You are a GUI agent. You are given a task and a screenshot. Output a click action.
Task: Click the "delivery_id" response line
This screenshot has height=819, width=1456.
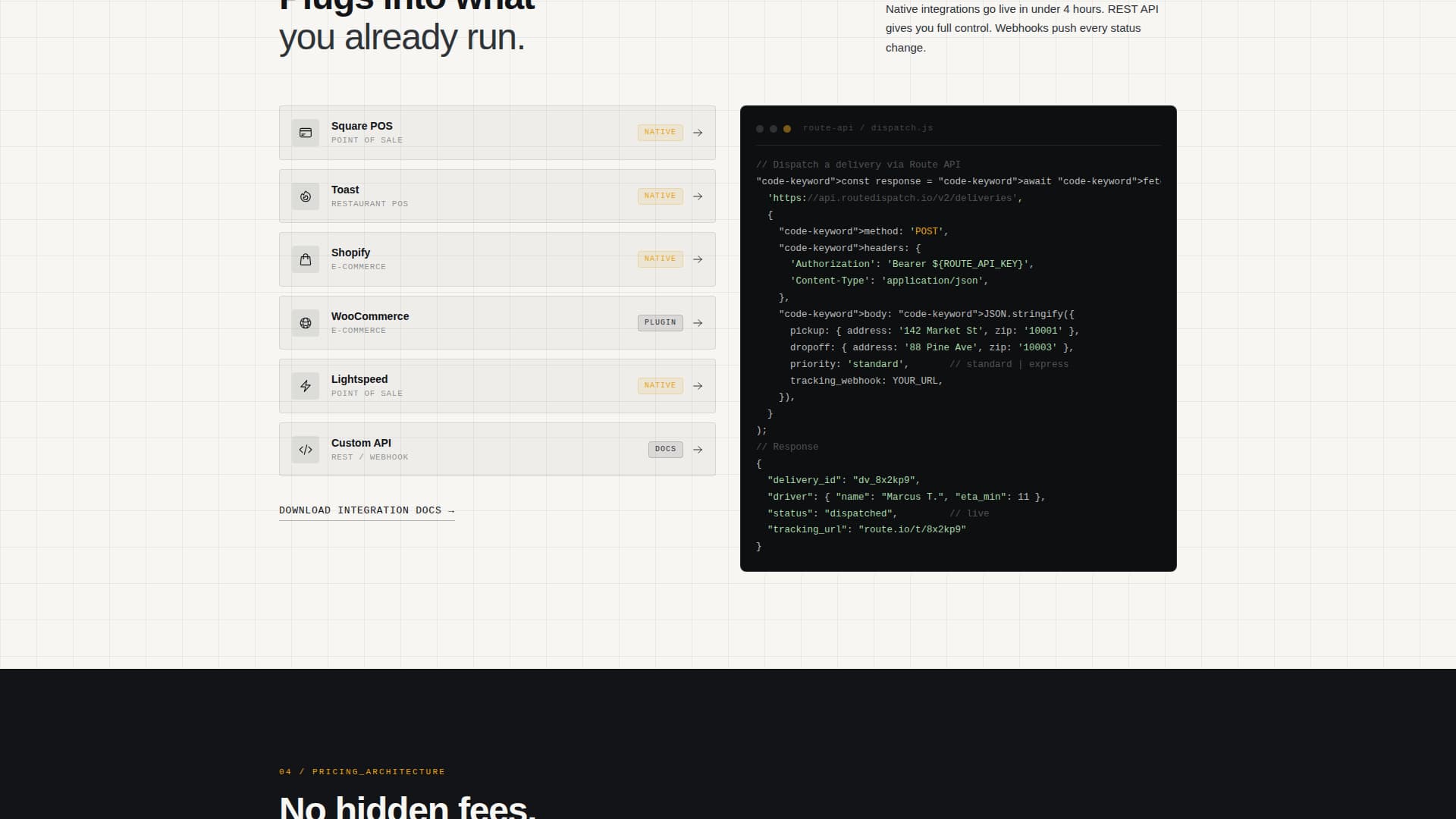pos(844,480)
